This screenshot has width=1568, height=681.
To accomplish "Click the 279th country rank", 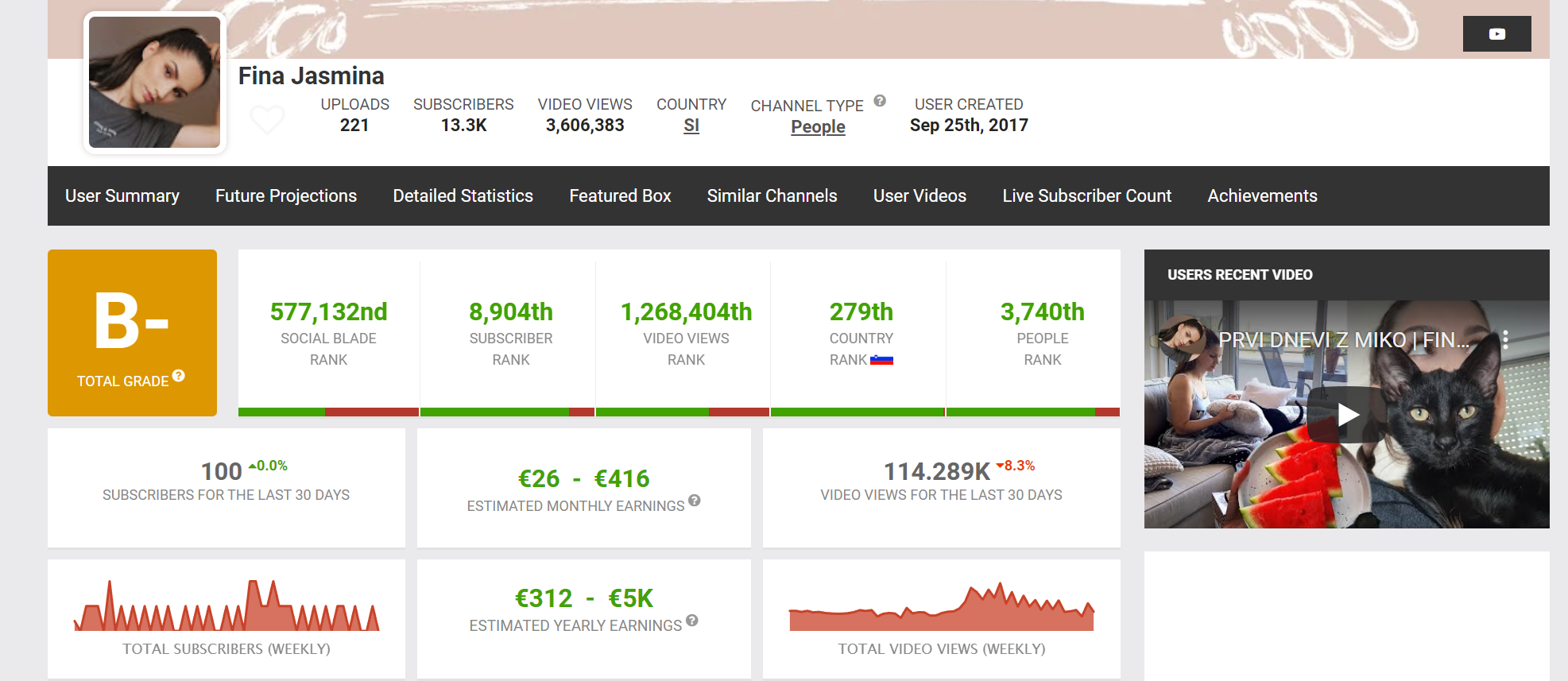I will (861, 311).
